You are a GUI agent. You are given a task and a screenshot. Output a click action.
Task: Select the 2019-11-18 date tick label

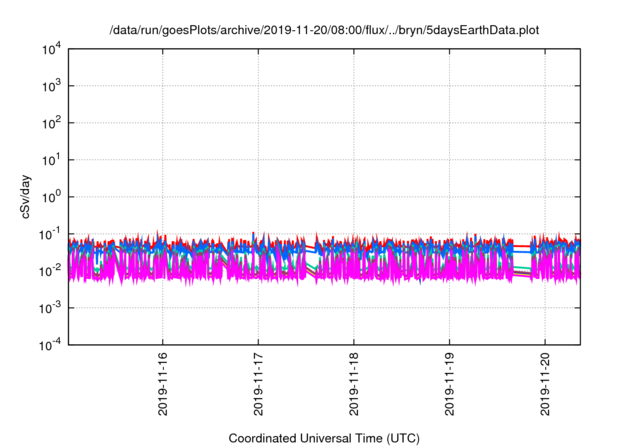pyautogui.click(x=354, y=384)
